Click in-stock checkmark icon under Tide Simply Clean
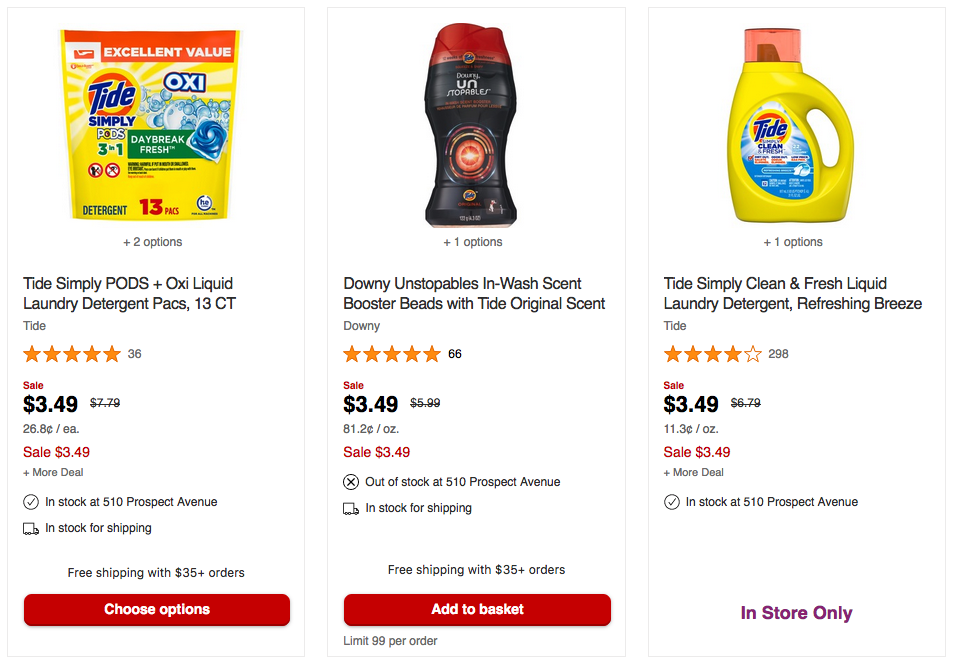 point(672,502)
